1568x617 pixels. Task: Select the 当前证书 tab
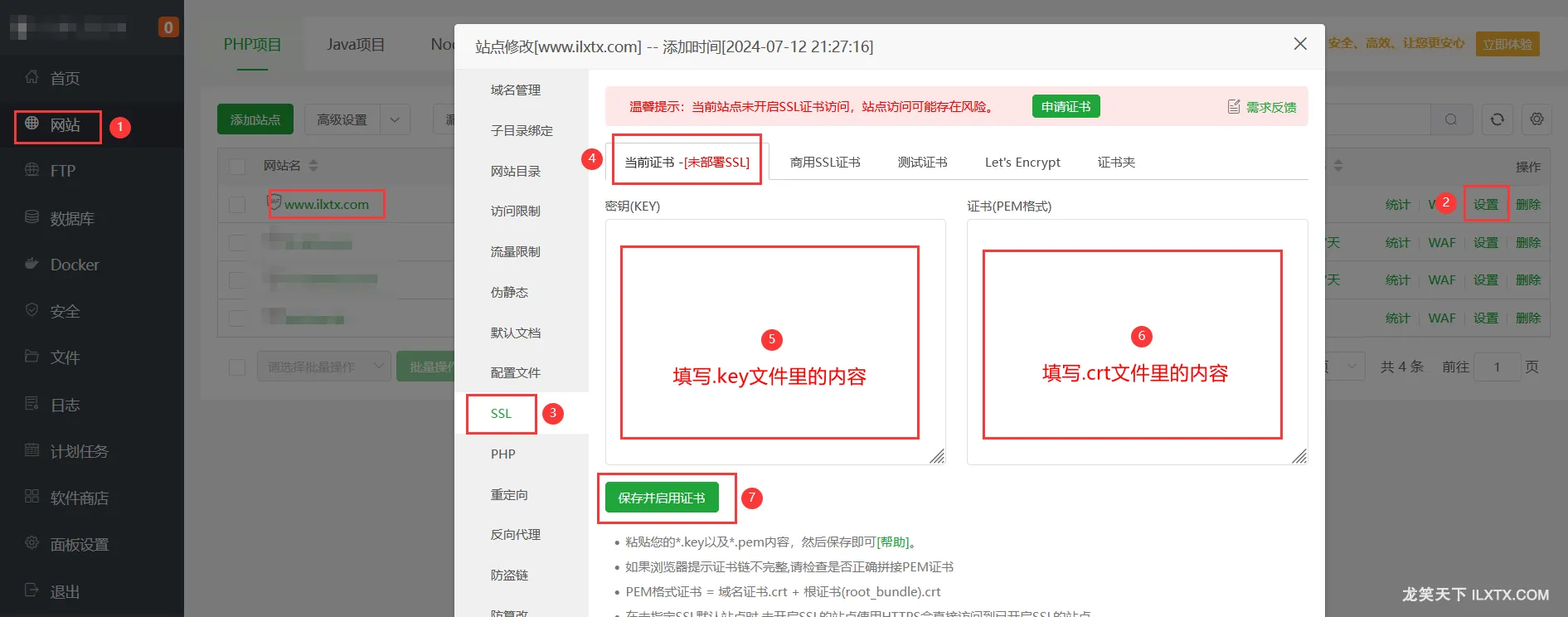point(687,162)
